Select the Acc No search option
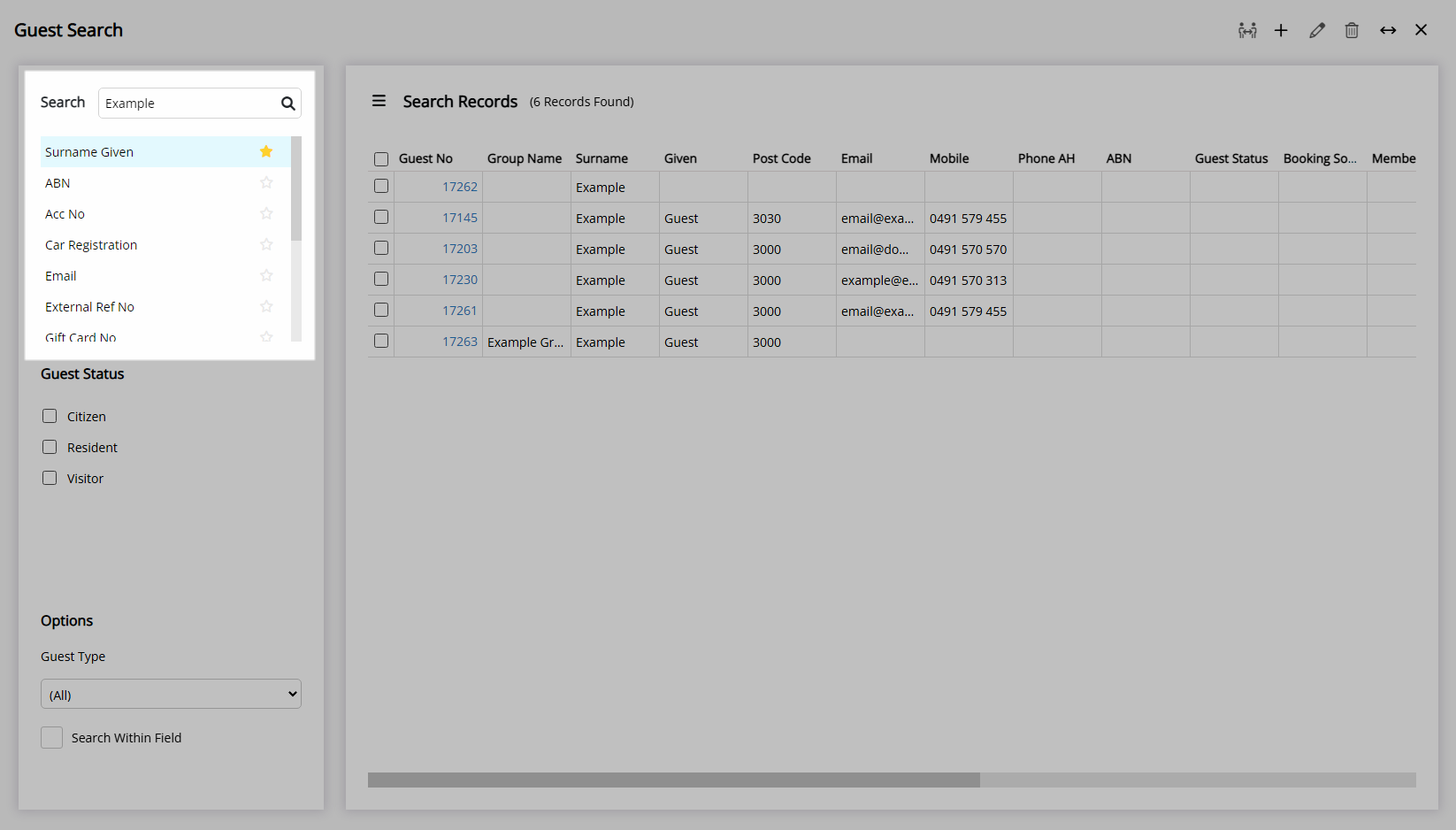The image size is (1456, 830). [165, 213]
